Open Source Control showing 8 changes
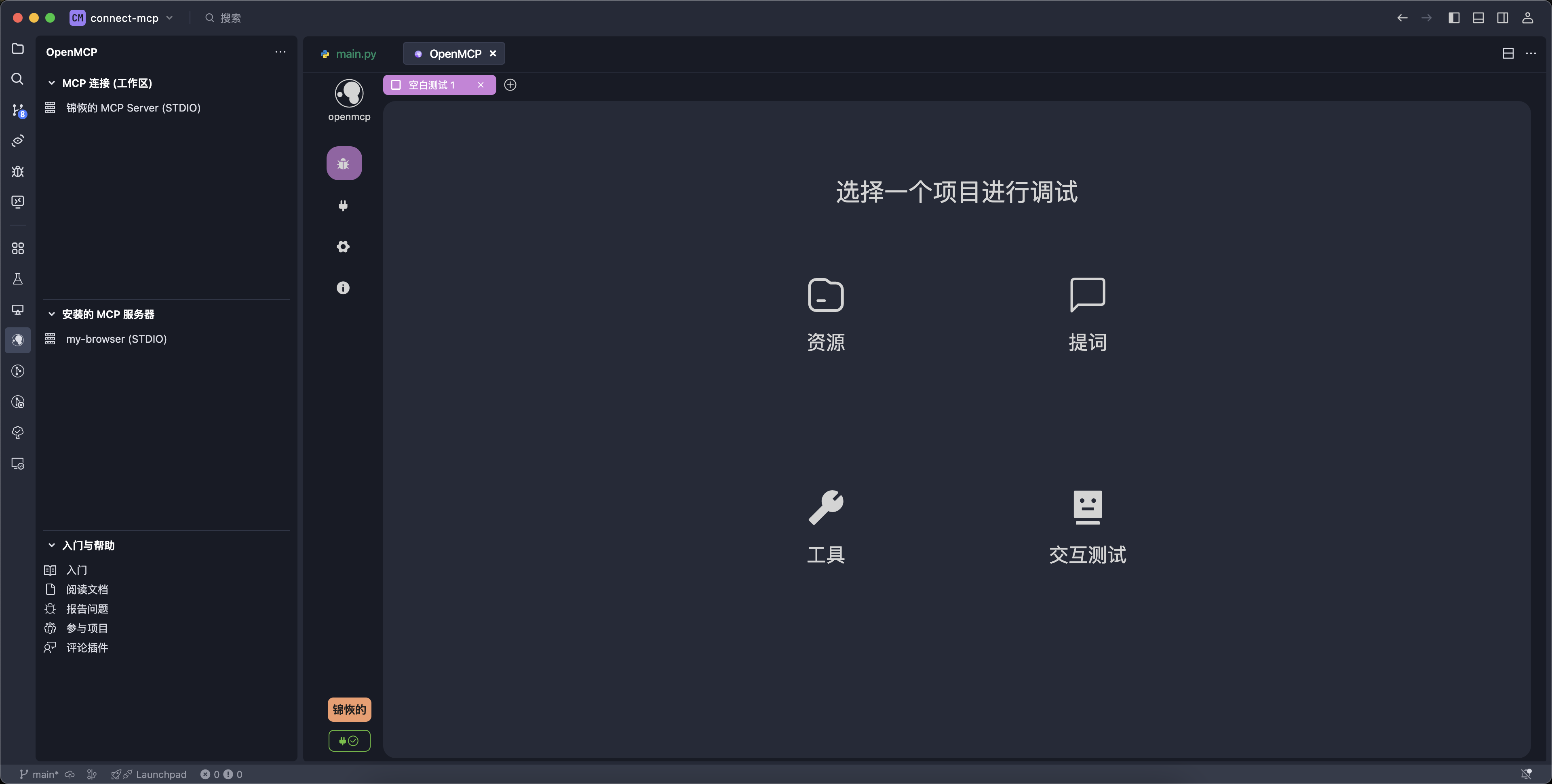This screenshot has height=784, width=1552. (x=17, y=110)
